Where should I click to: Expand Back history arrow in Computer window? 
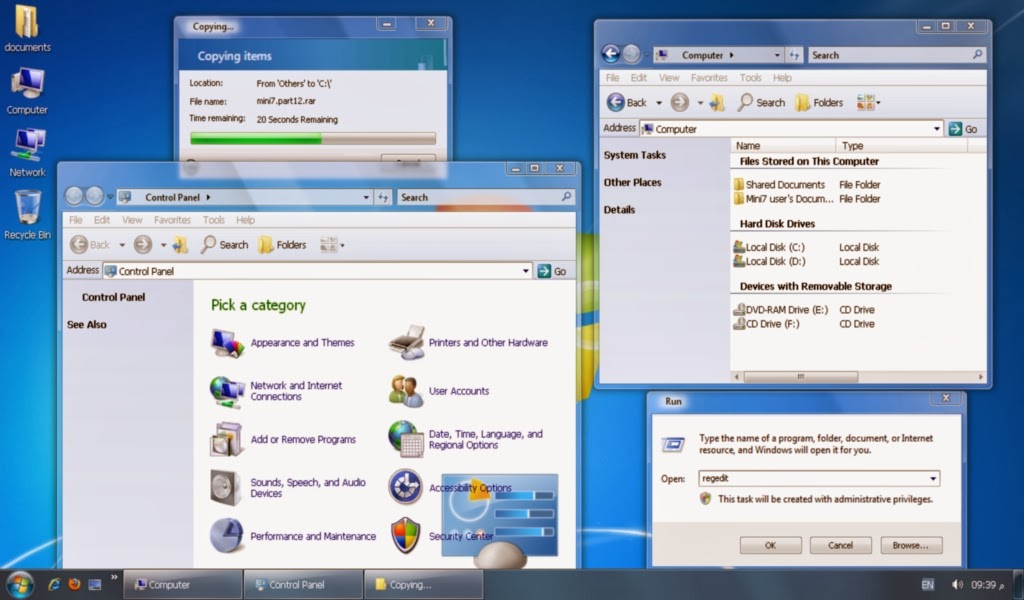(659, 103)
